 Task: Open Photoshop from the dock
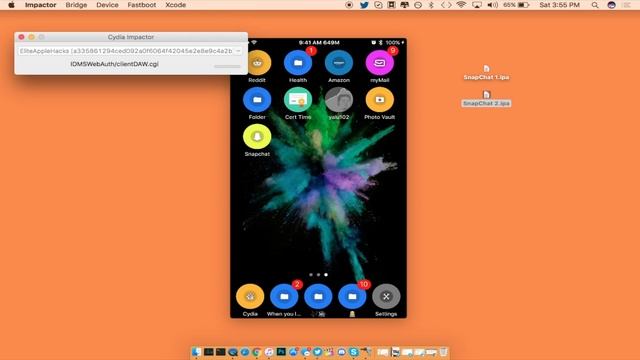pyautogui.click(x=281, y=352)
